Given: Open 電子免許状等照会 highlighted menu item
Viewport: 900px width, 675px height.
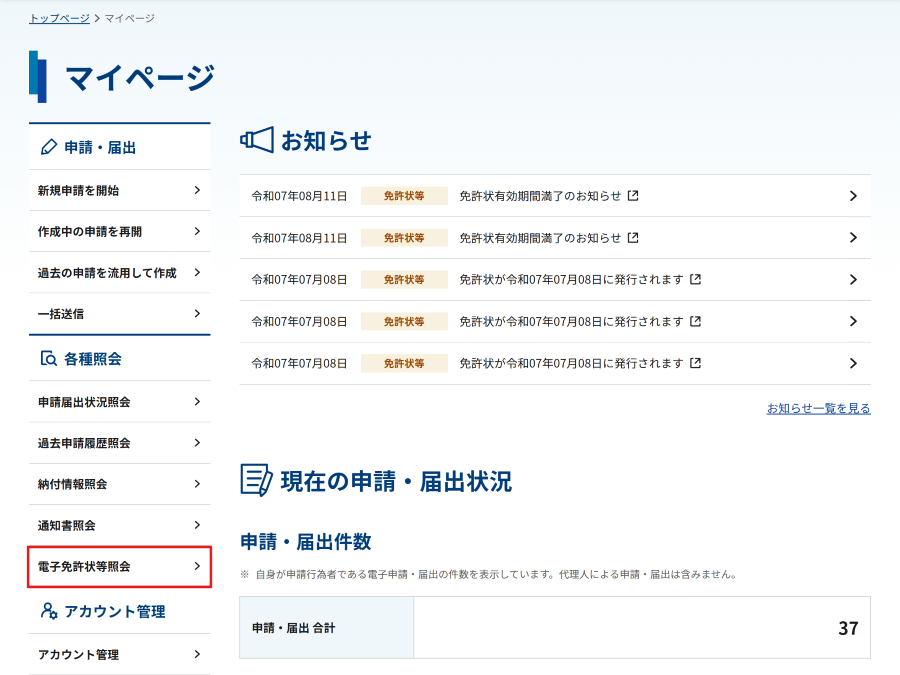Looking at the screenshot, I should pos(119,567).
